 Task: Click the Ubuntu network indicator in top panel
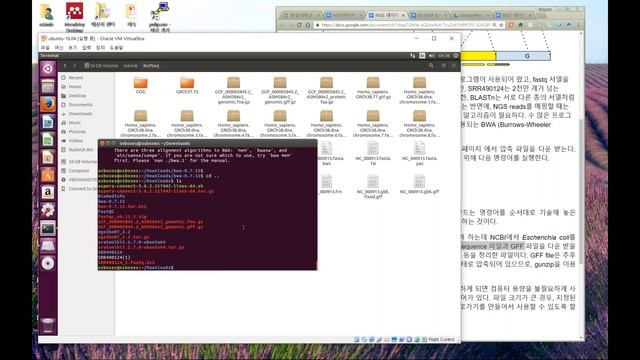pos(413,56)
